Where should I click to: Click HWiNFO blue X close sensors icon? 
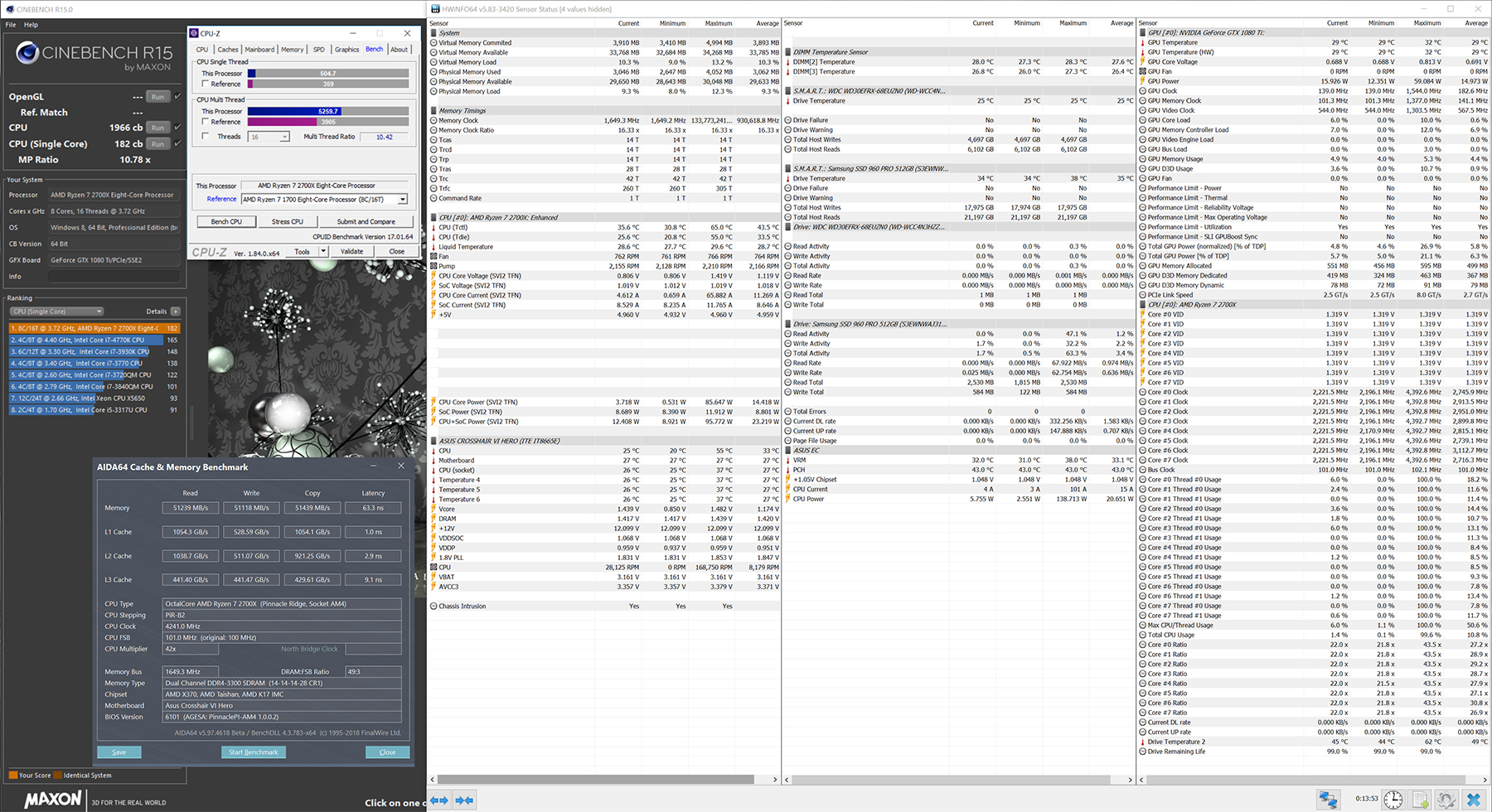point(1474,800)
